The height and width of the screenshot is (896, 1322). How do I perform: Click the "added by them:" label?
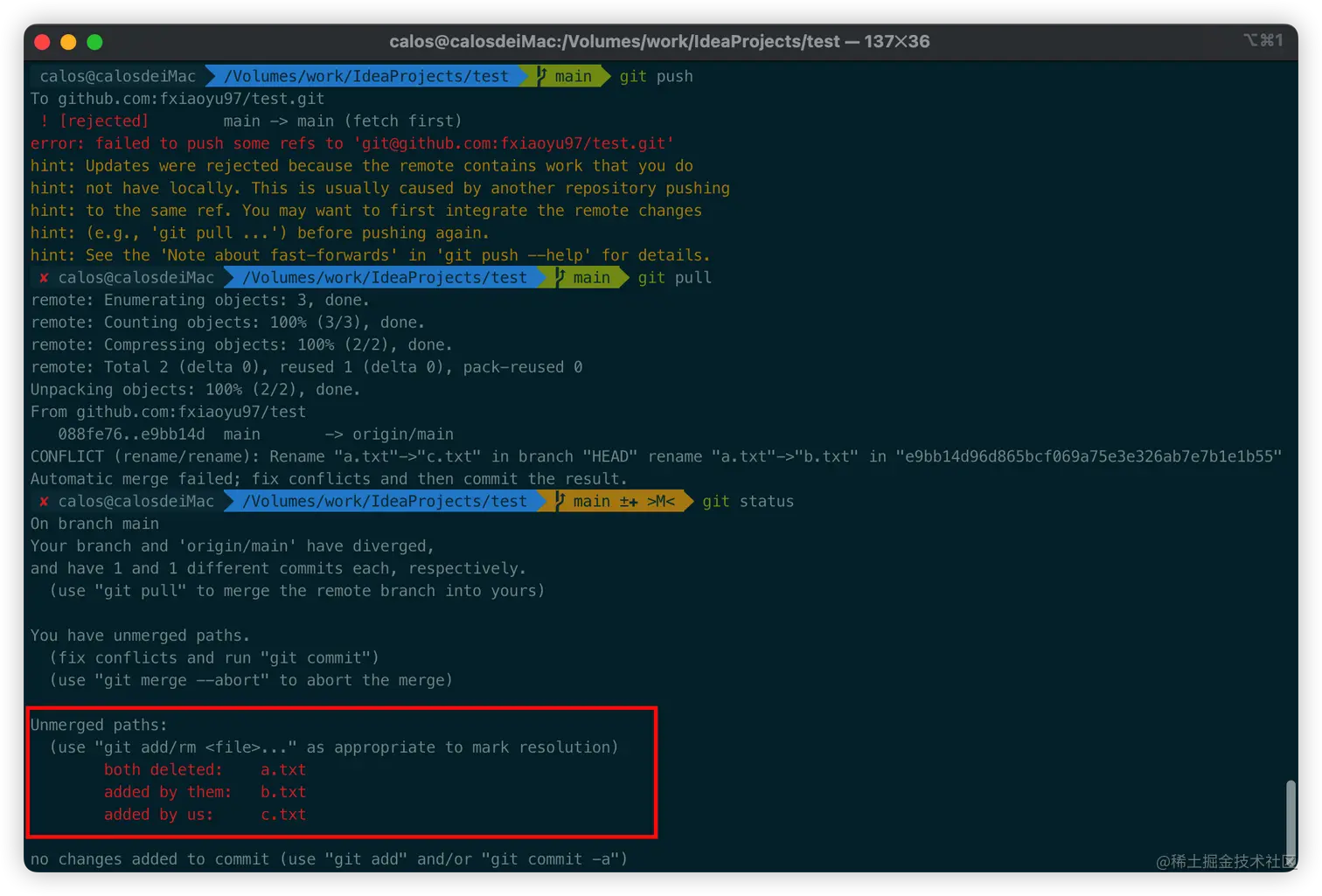point(168,792)
